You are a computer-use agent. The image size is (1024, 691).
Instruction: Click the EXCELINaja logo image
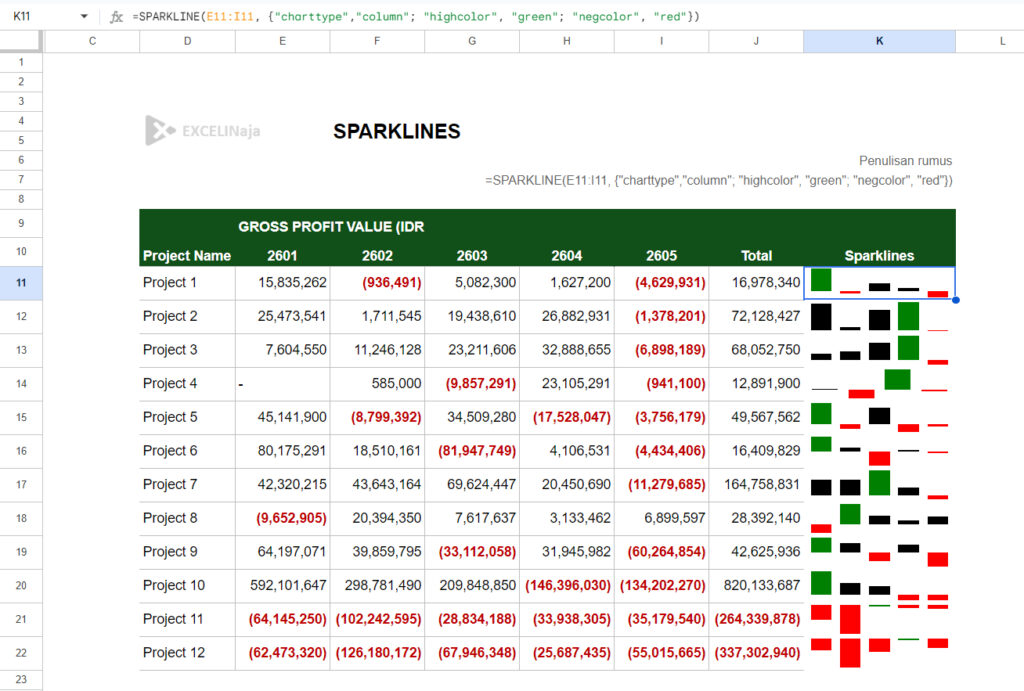[x=202, y=131]
